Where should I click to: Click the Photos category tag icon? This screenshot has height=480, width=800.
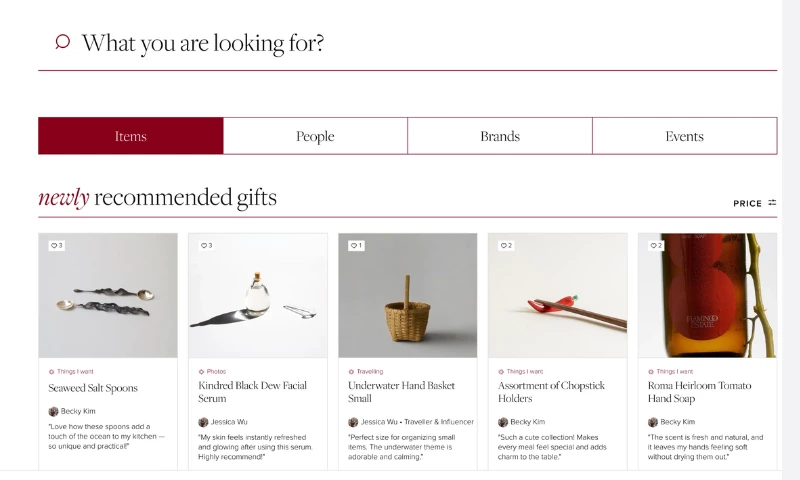(x=201, y=371)
